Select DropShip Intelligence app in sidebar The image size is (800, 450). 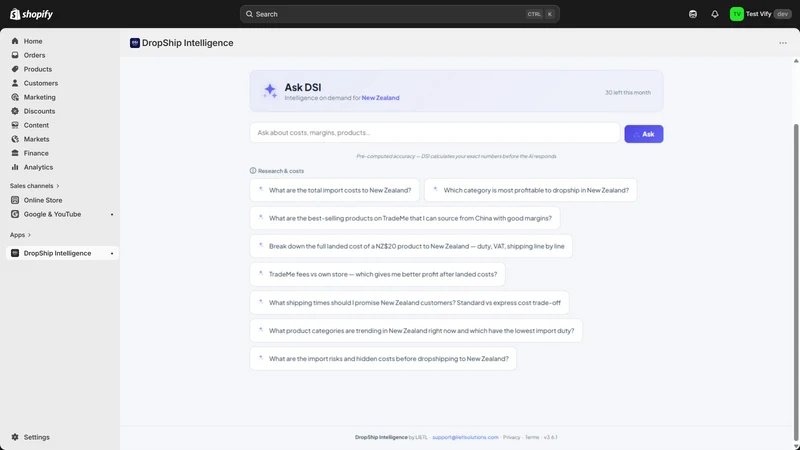[62, 253]
